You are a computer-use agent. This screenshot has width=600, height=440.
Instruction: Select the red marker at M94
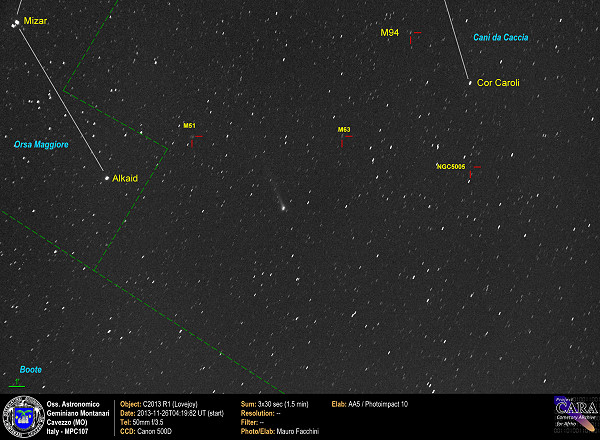point(415,37)
